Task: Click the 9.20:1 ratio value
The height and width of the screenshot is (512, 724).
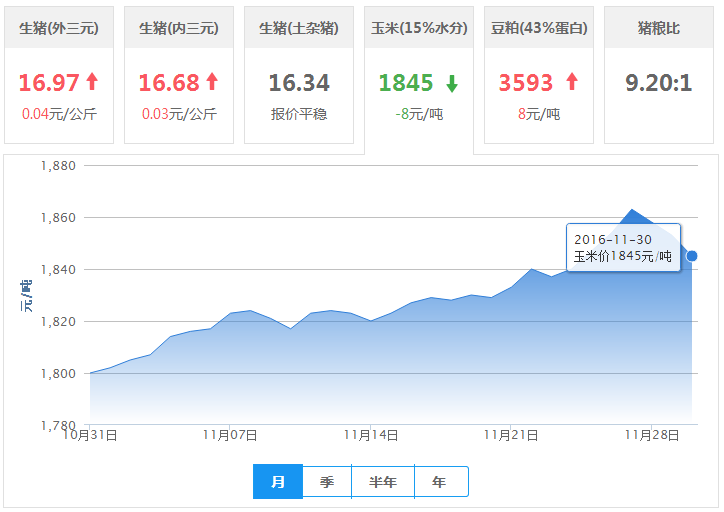Action: coord(659,83)
